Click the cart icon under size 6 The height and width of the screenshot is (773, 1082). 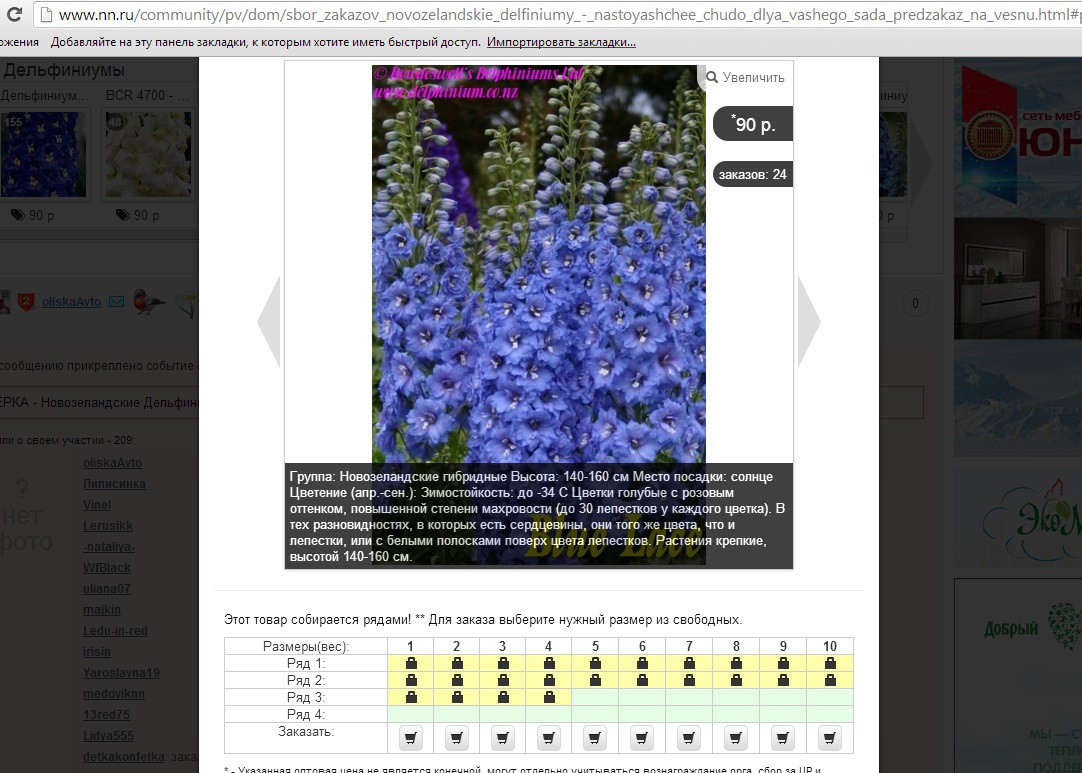coord(642,738)
